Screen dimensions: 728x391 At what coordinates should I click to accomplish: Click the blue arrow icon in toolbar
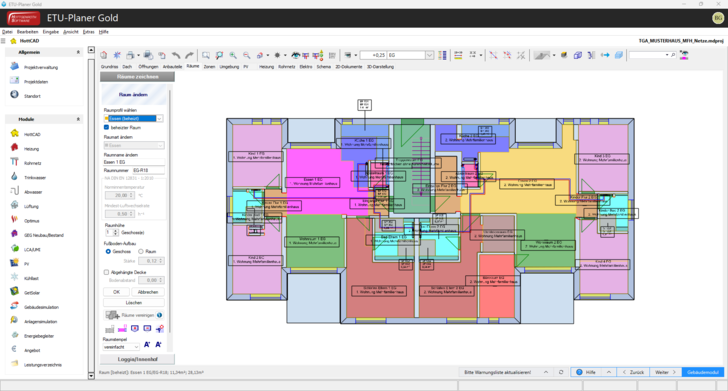[x=605, y=55]
